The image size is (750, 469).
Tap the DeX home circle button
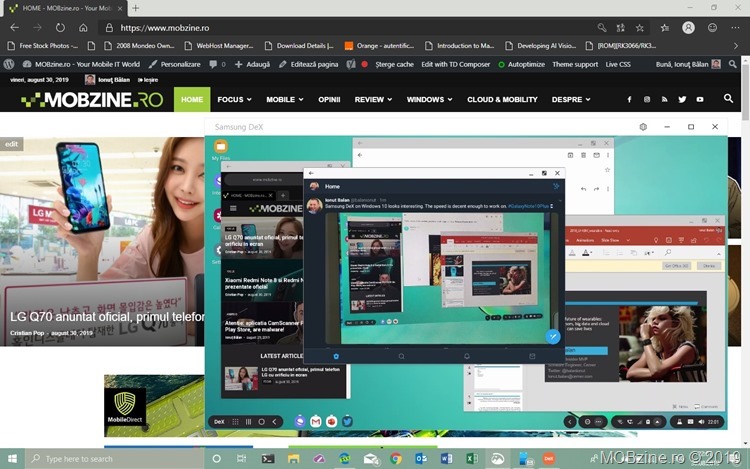(x=261, y=422)
